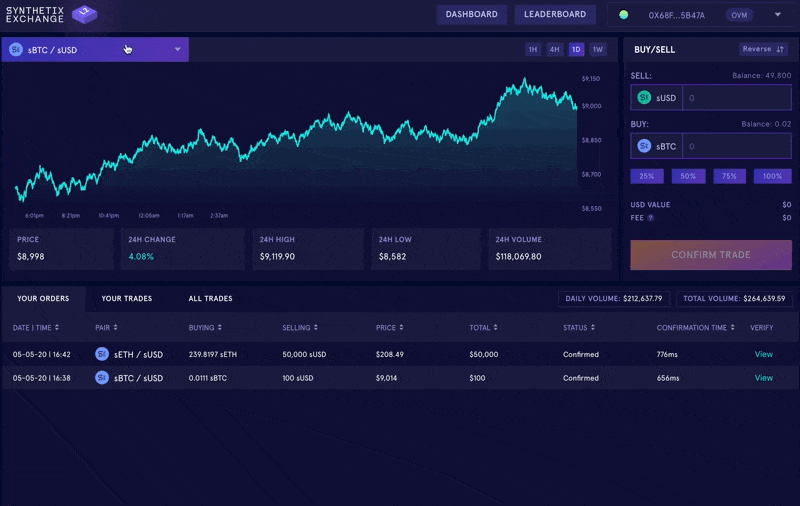The image size is (800, 506).
Task: Sort orders by Buying column arrows
Action: pos(219,327)
